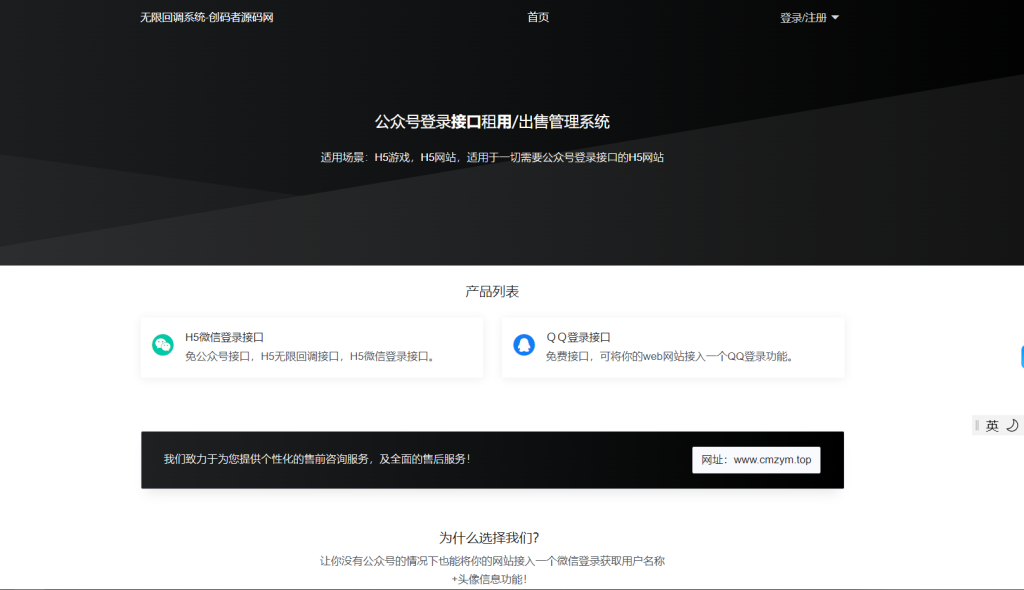Toggle the input method toolbar handle

(977, 425)
